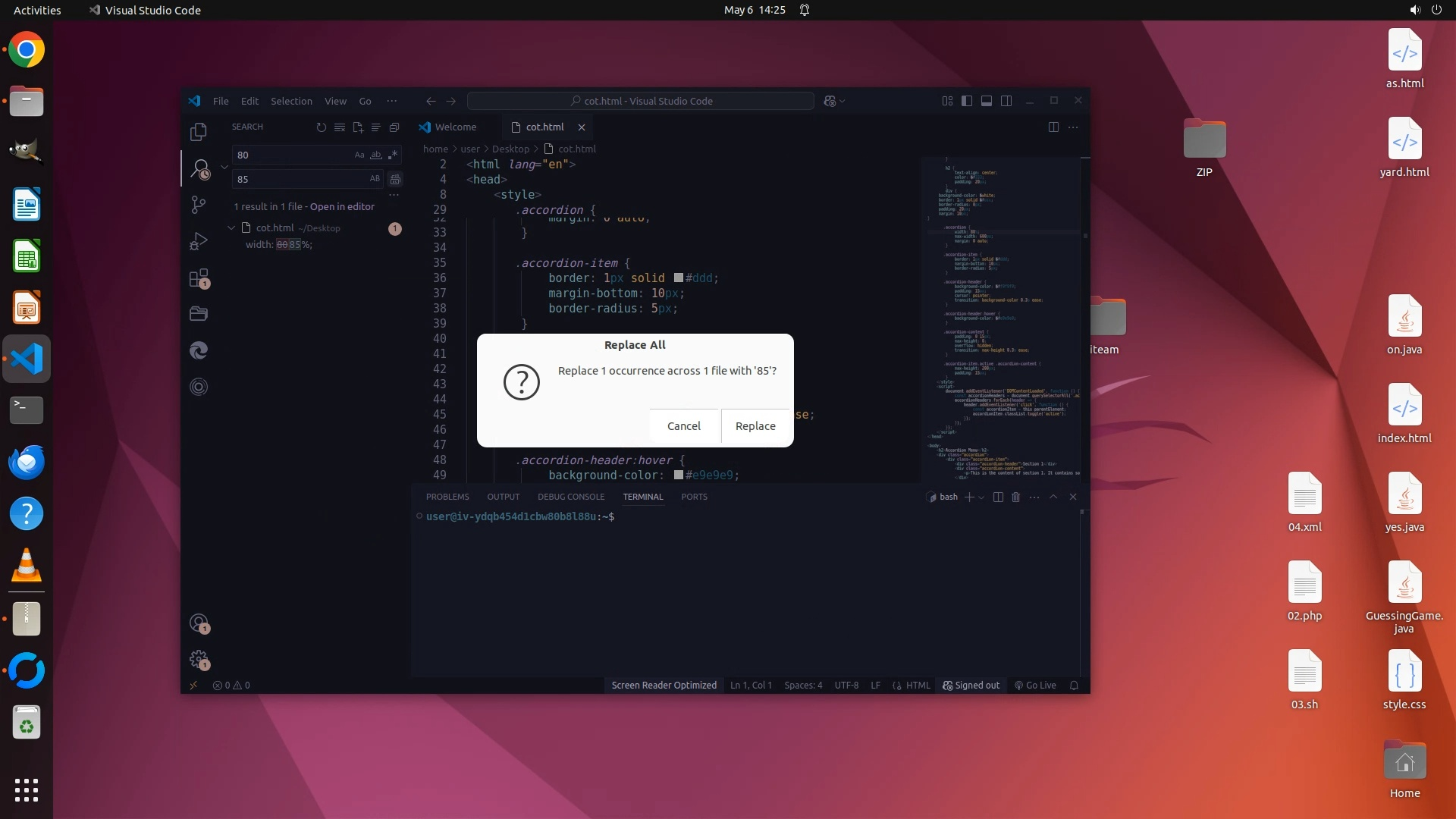Switch to the Welcome tab
The height and width of the screenshot is (819, 1456).
(455, 127)
